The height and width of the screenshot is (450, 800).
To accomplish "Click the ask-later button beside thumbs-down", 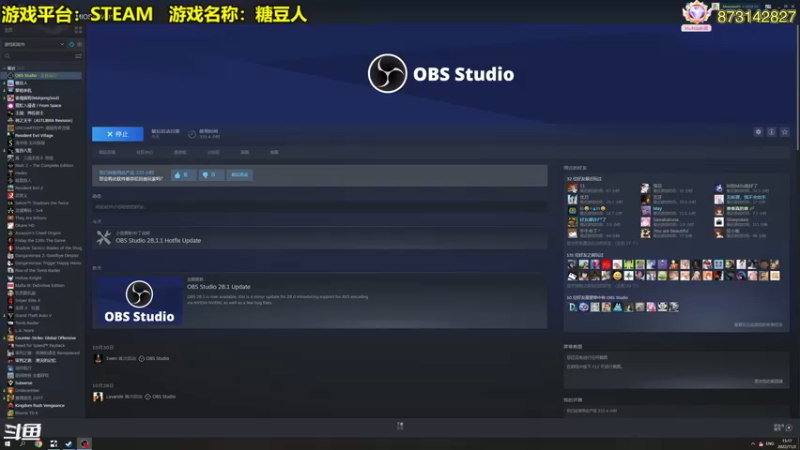I will click(x=239, y=175).
